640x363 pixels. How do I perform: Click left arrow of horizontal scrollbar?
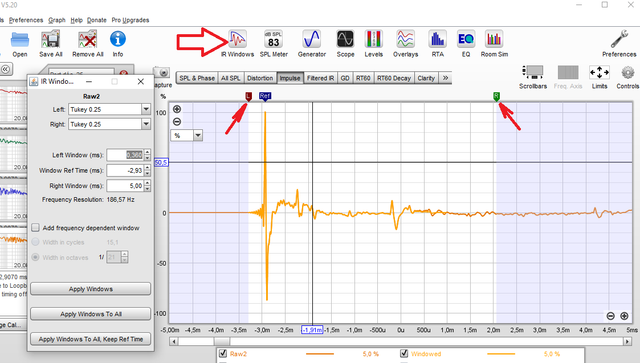tap(174, 341)
